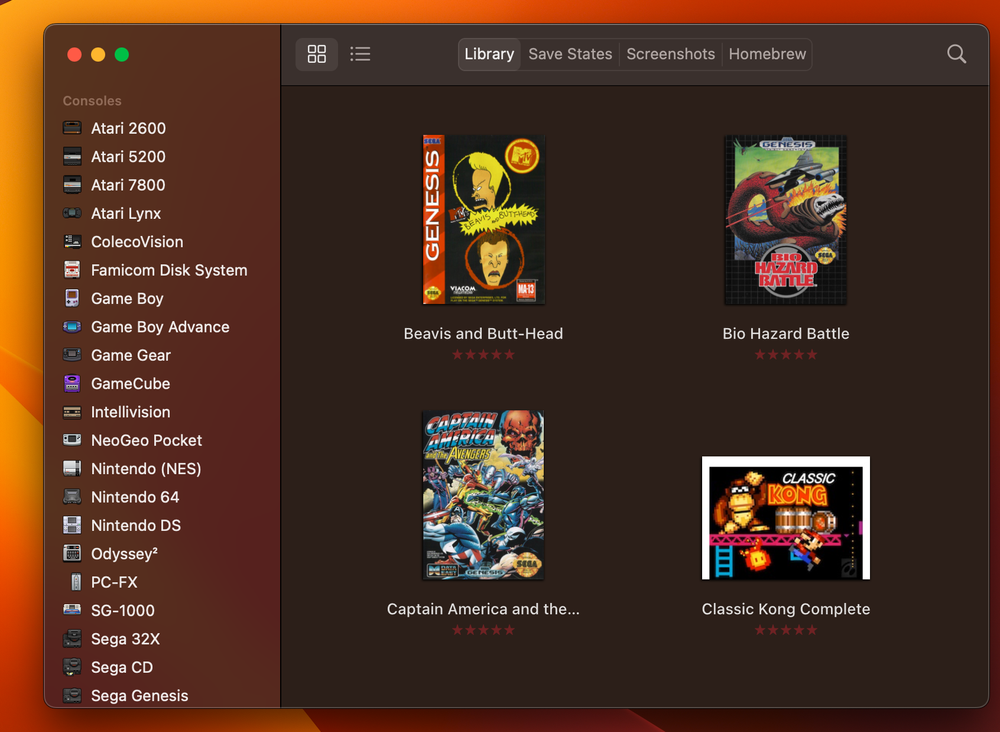Select Game Boy Advance label
Image resolution: width=1000 pixels, height=732 pixels.
coord(160,326)
